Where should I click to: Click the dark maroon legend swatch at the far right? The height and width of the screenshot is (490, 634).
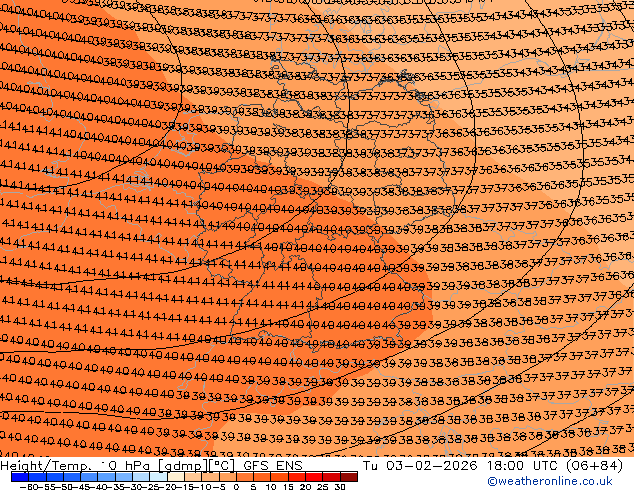point(349,477)
